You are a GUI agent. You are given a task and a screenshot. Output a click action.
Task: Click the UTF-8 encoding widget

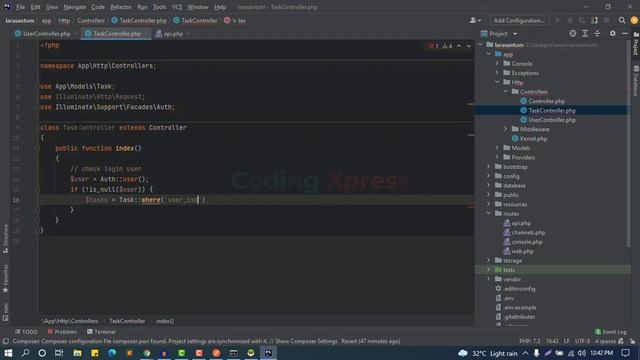click(582, 341)
